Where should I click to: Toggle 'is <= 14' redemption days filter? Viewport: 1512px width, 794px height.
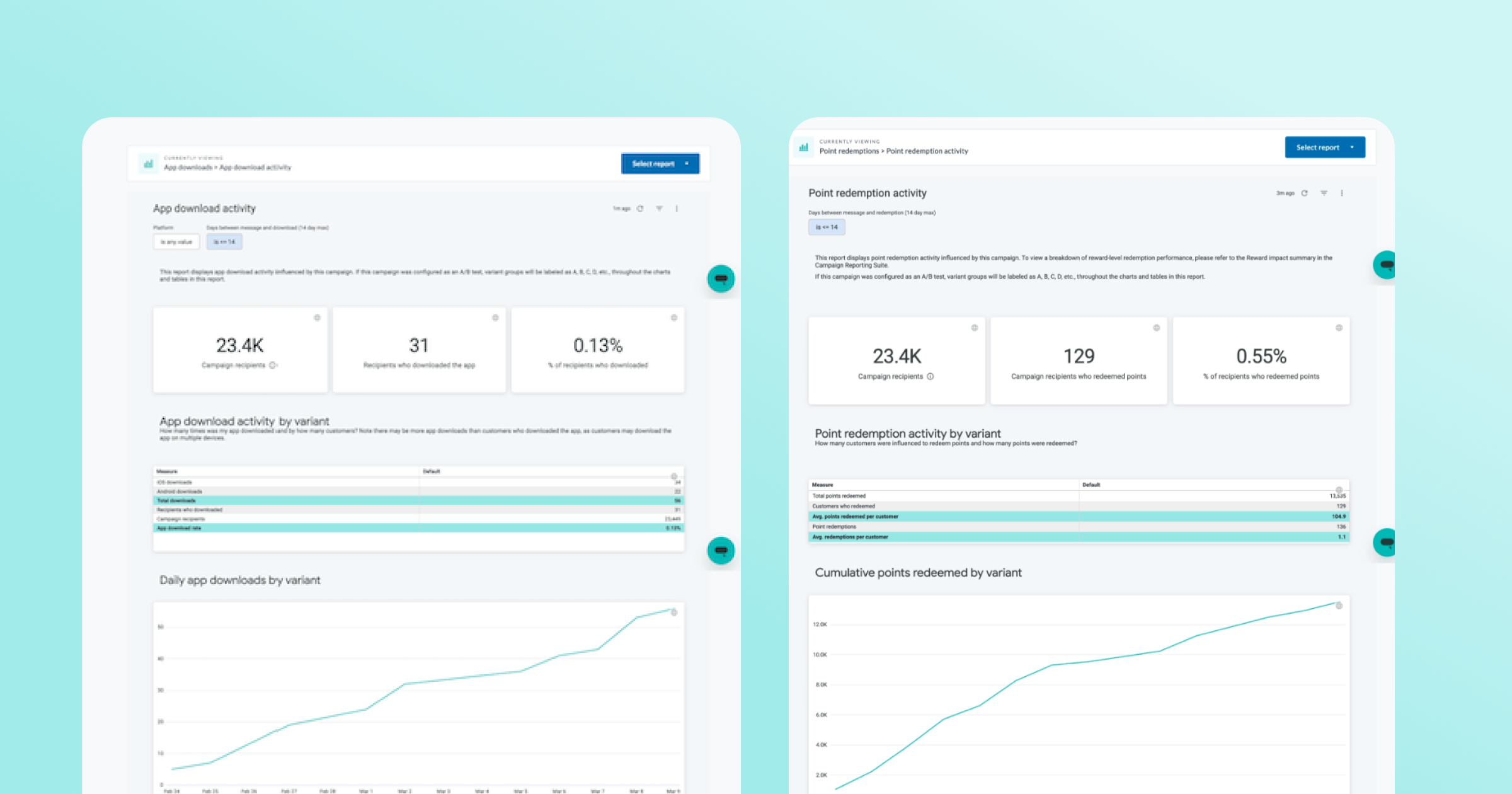click(x=827, y=227)
